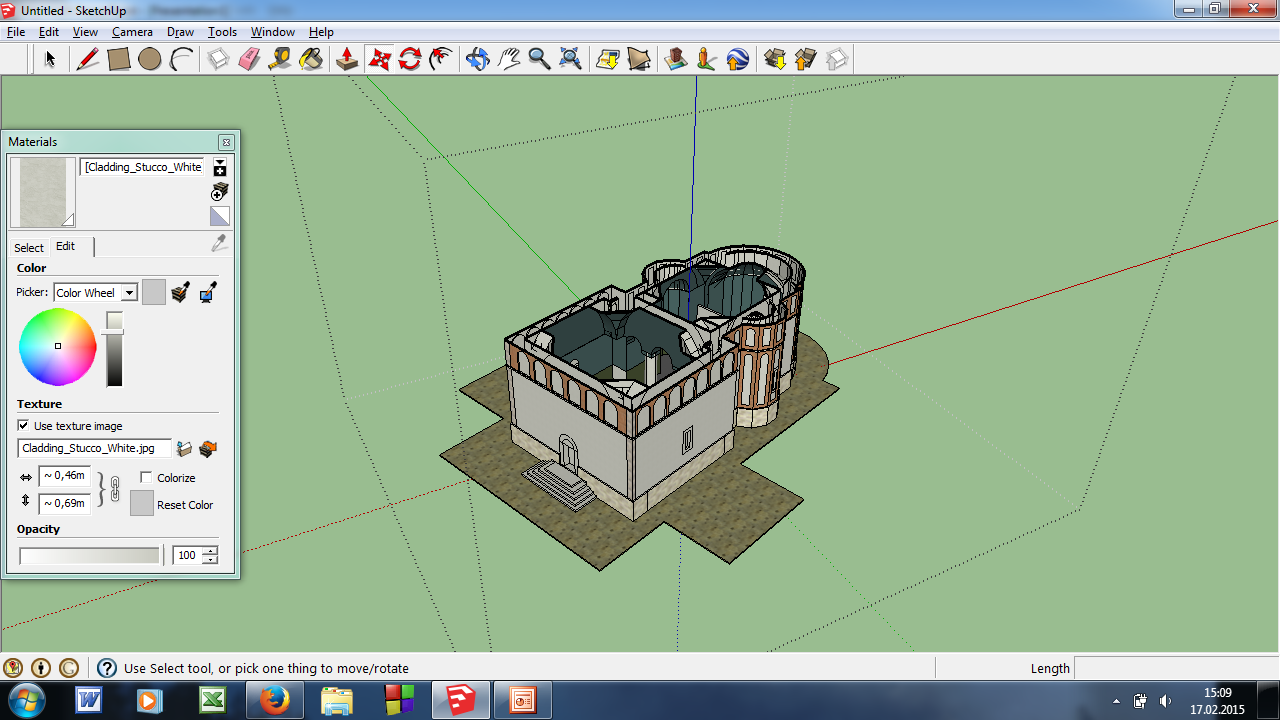
Task: Click the Share Model icon
Action: (x=806, y=59)
